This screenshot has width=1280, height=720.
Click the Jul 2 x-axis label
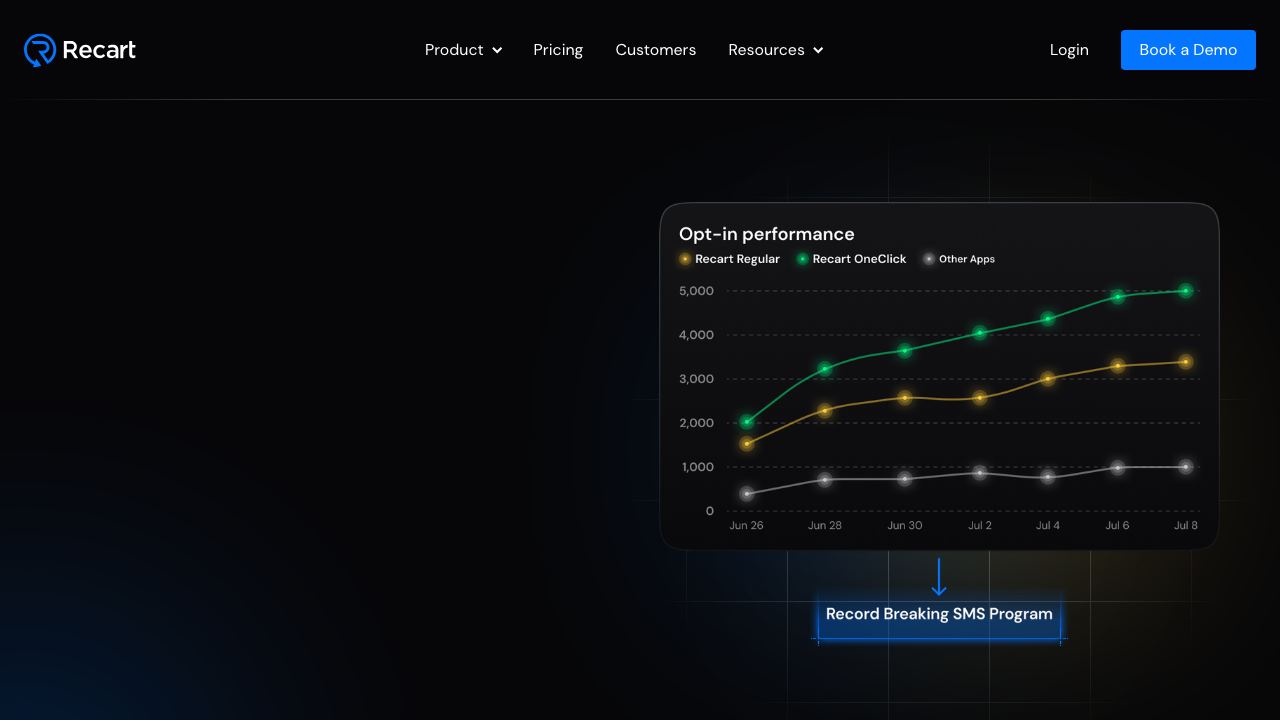(980, 525)
